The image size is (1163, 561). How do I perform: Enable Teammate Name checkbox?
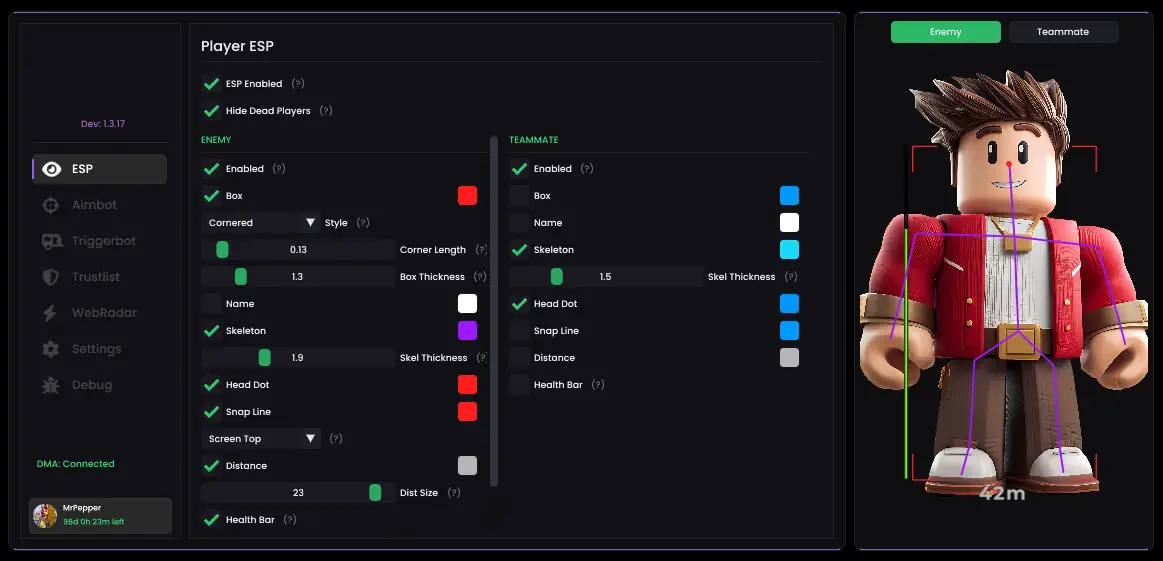[519, 223]
